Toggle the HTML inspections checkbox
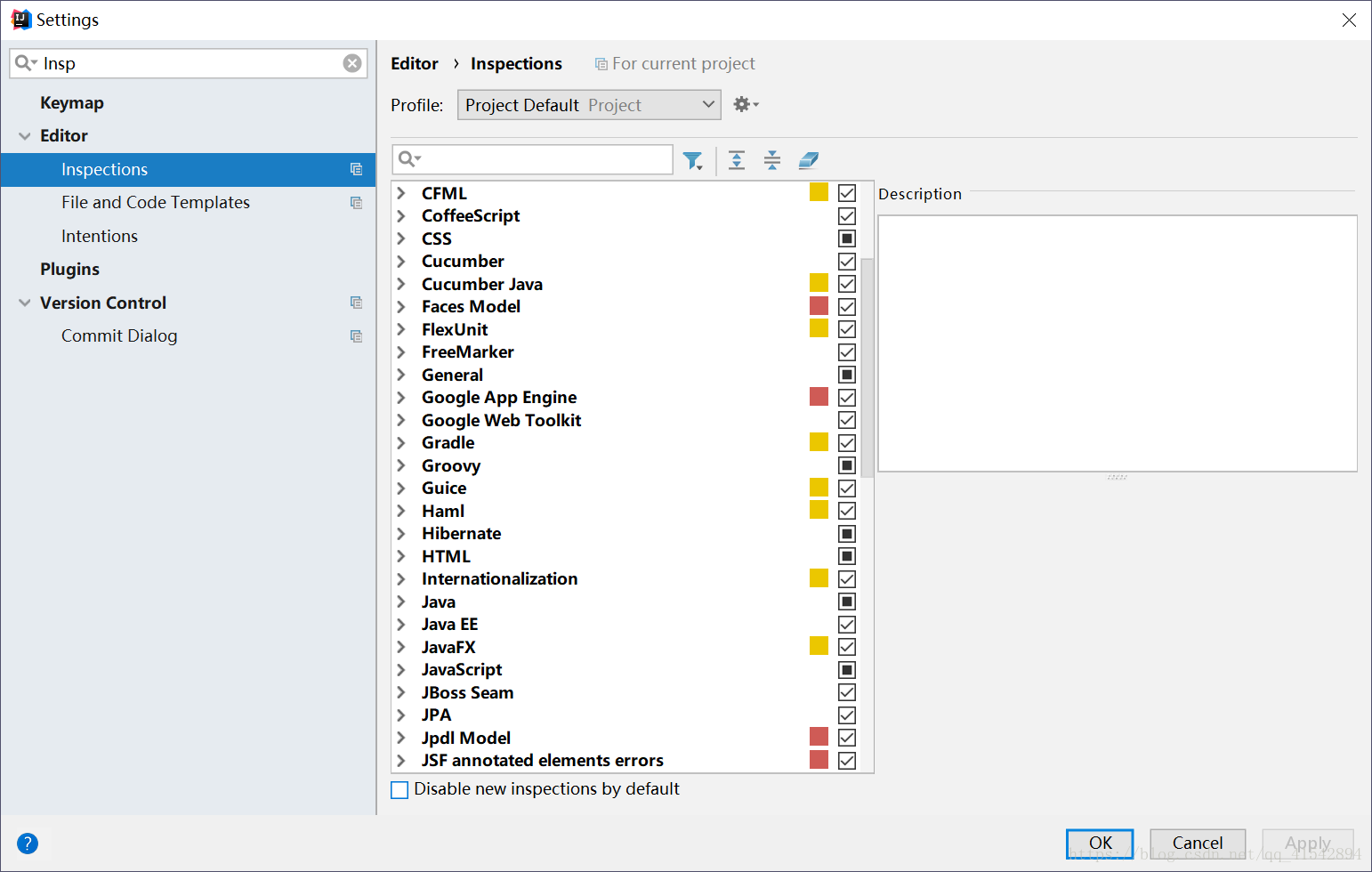Image resolution: width=1372 pixels, height=872 pixels. click(847, 556)
